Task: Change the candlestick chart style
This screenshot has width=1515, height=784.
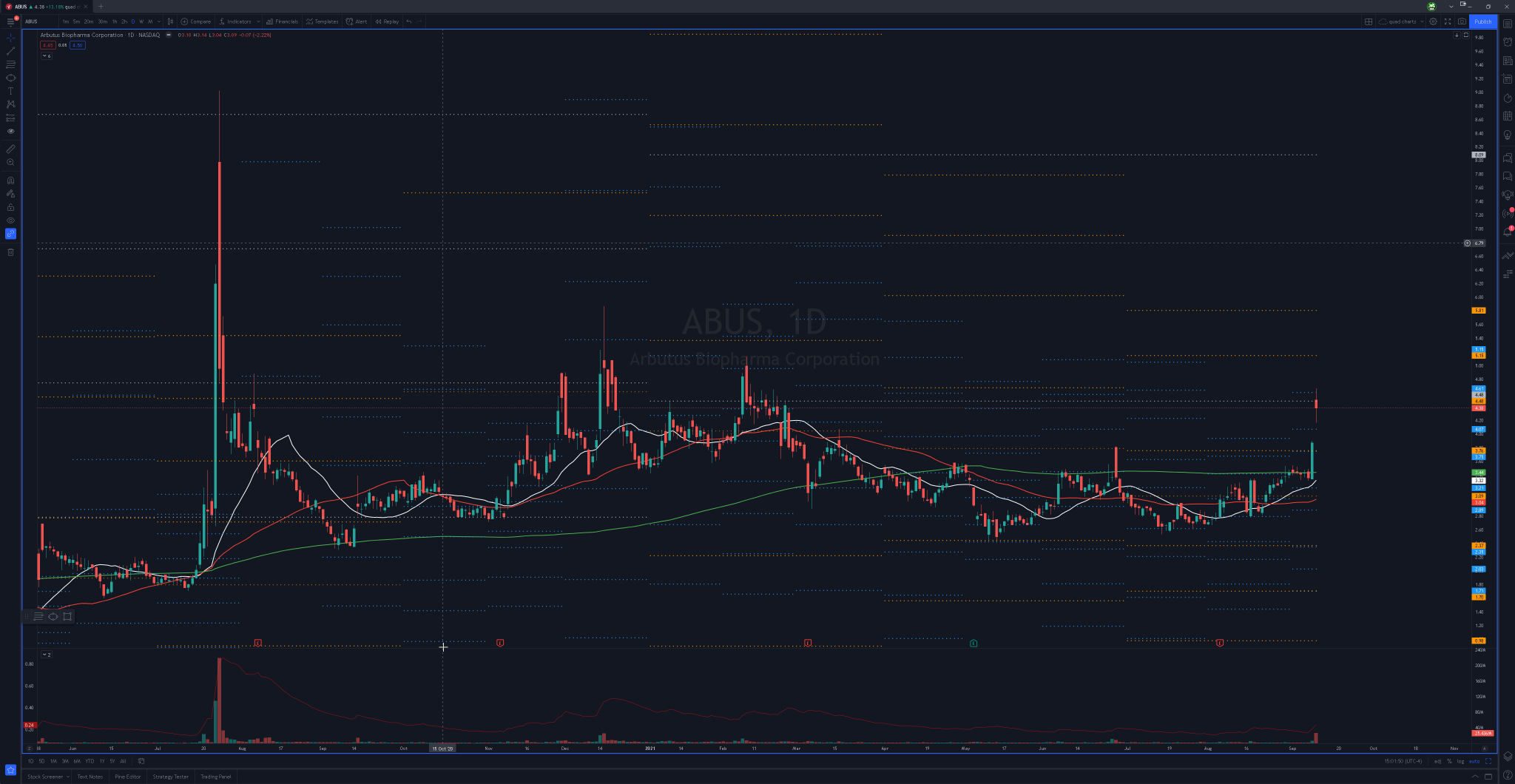Action: point(170,21)
